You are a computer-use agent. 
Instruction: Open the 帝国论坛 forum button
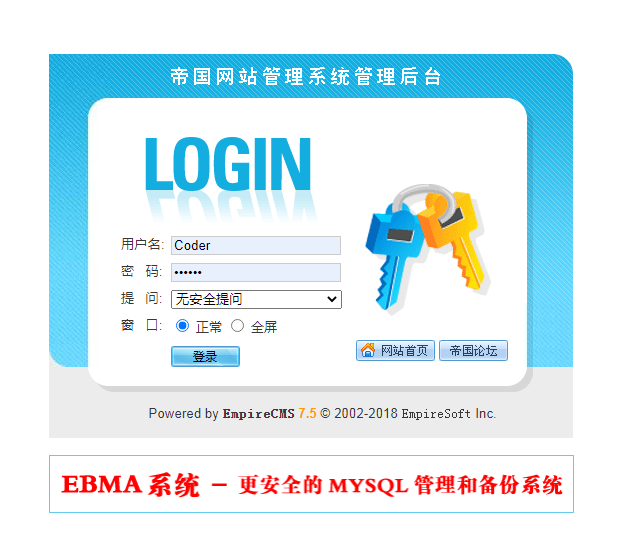tap(473, 350)
